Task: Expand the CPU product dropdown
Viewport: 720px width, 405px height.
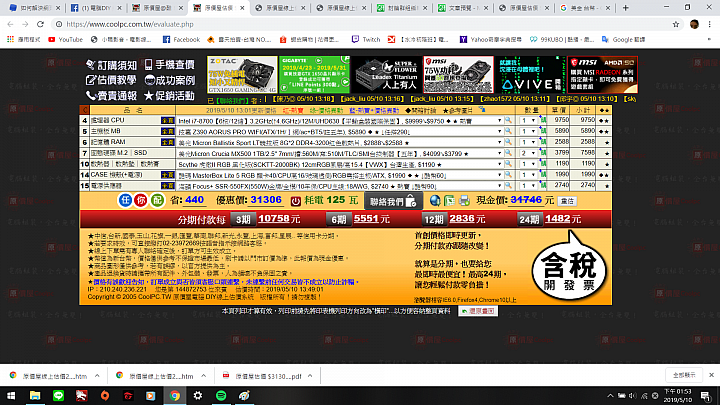Action: pos(500,121)
